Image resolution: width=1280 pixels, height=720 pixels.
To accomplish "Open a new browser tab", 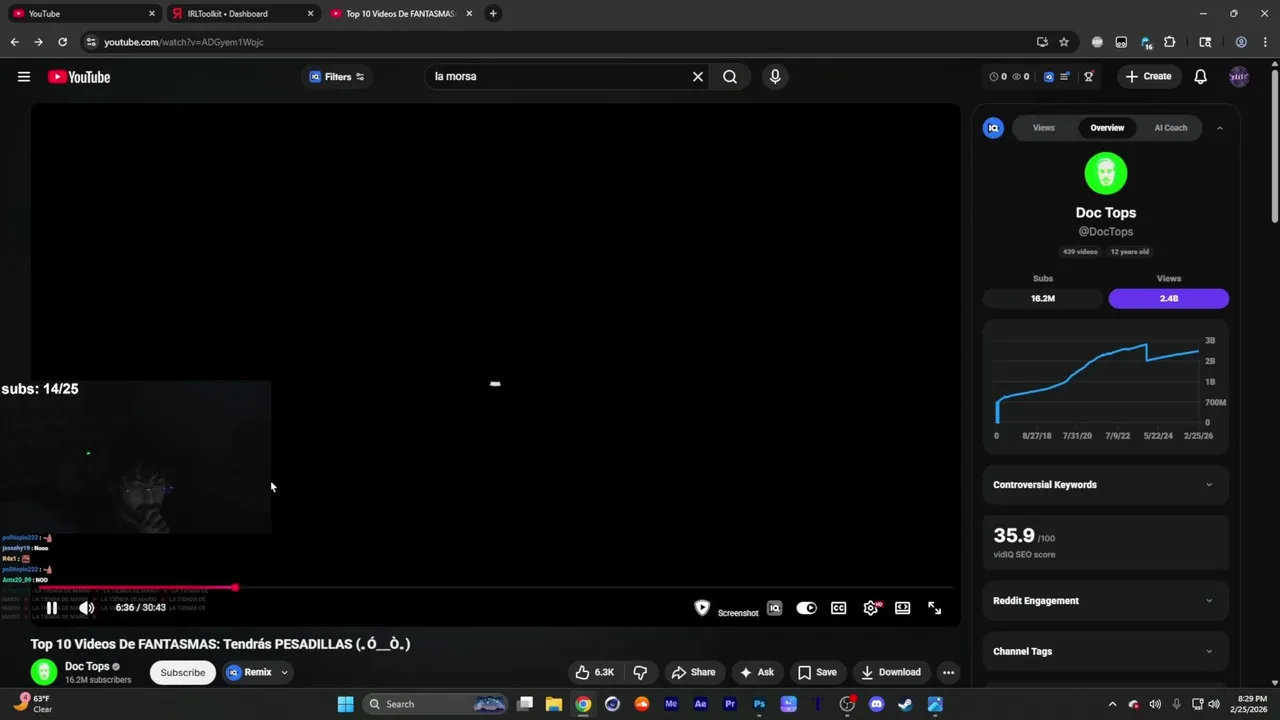I will [x=493, y=14].
